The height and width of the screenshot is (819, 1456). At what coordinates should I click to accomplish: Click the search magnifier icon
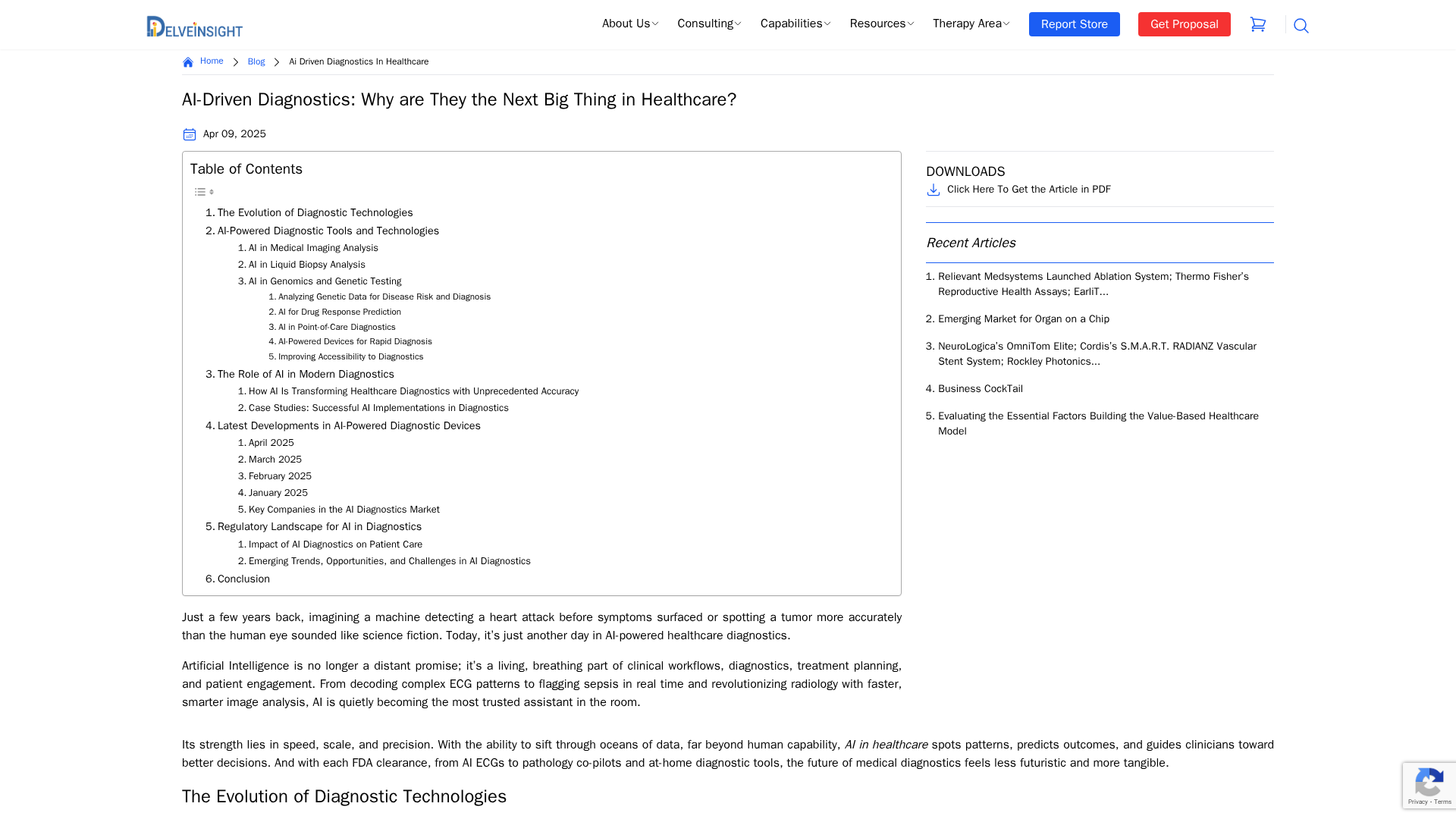pyautogui.click(x=1301, y=26)
